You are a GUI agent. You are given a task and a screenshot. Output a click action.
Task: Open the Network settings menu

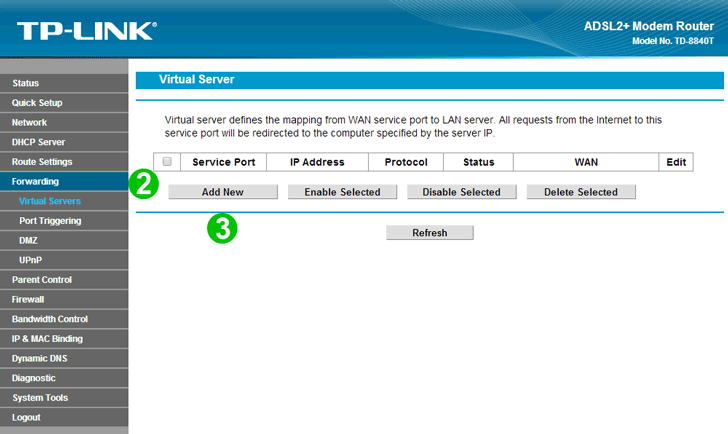[x=64, y=123]
